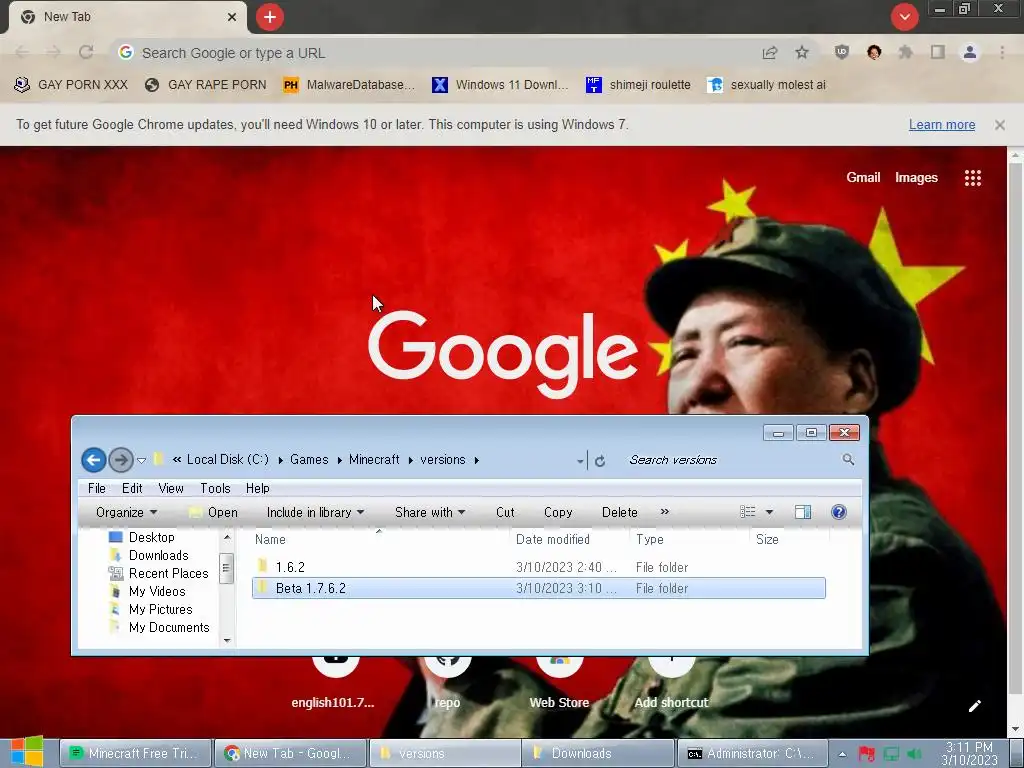1024x768 pixels.
Task: Select the Beta 1.7.6.2 folder
Action: coord(539,588)
